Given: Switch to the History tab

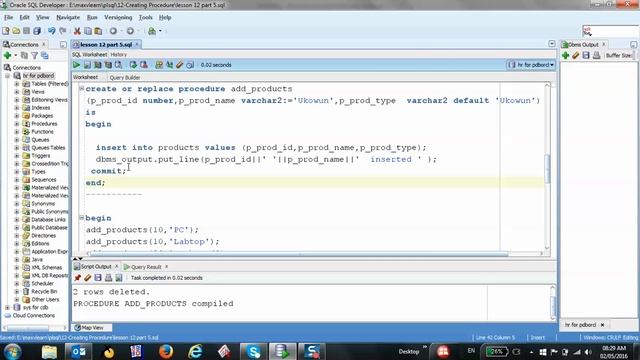Looking at the screenshot, I should point(119,55).
